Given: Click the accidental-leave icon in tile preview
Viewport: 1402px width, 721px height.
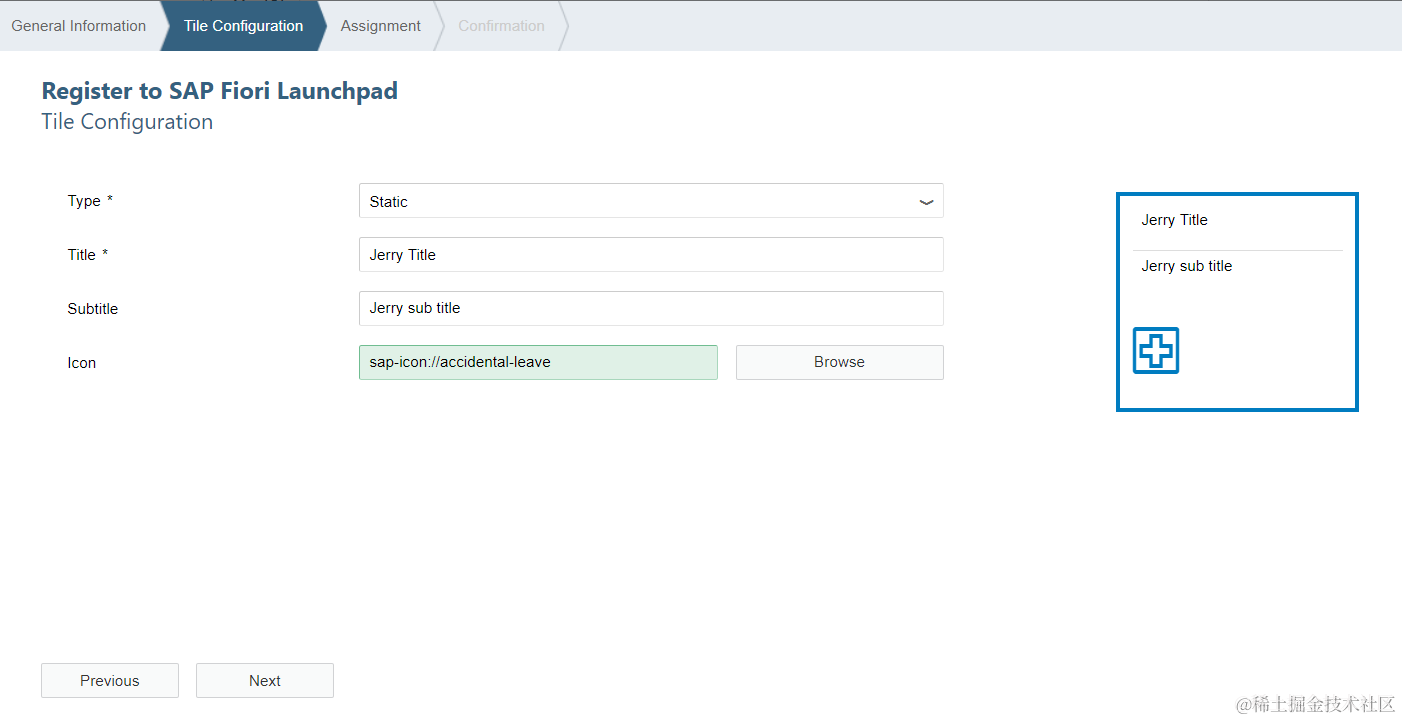Looking at the screenshot, I should pyautogui.click(x=1155, y=350).
